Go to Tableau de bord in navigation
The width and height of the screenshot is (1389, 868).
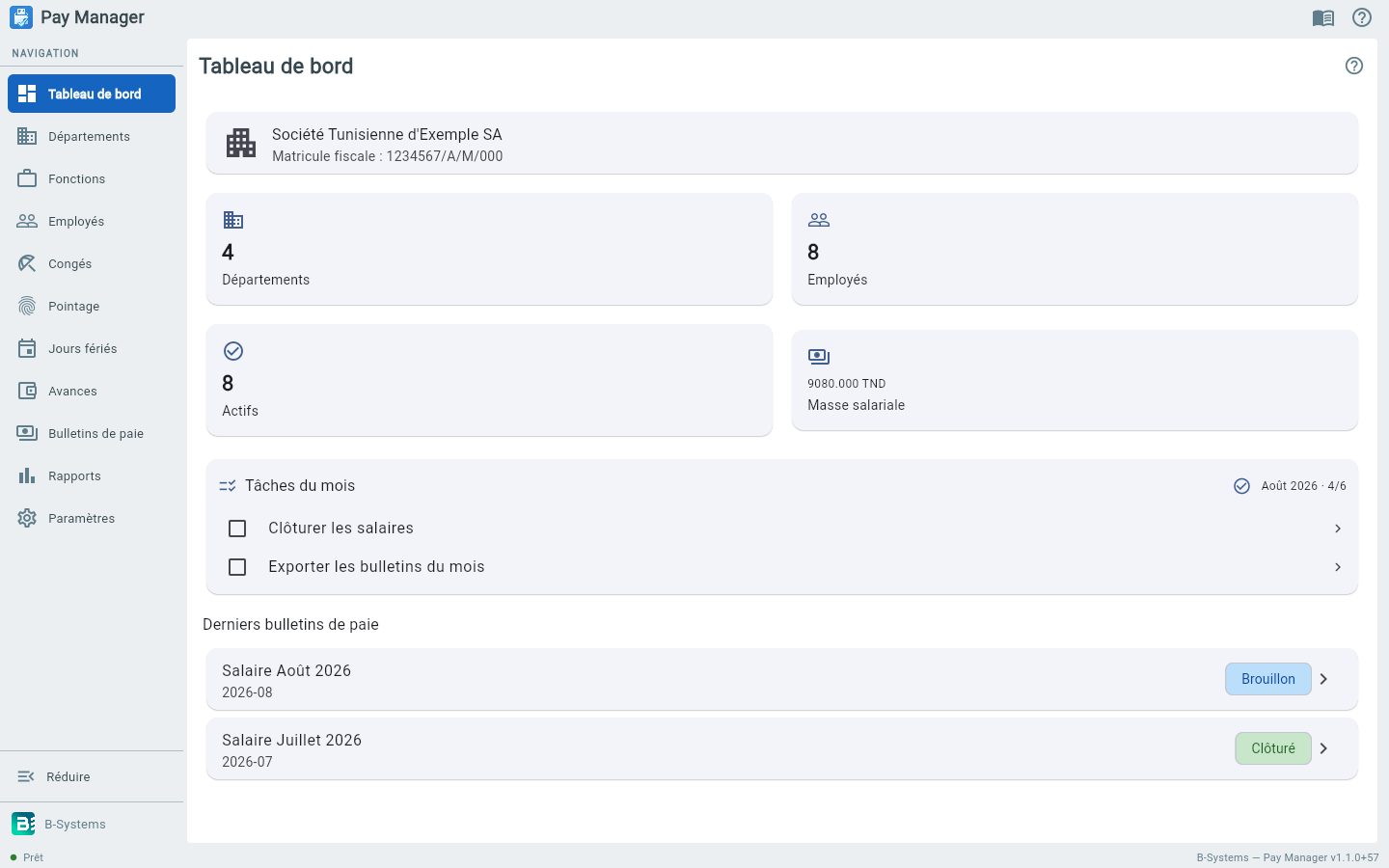tap(92, 94)
